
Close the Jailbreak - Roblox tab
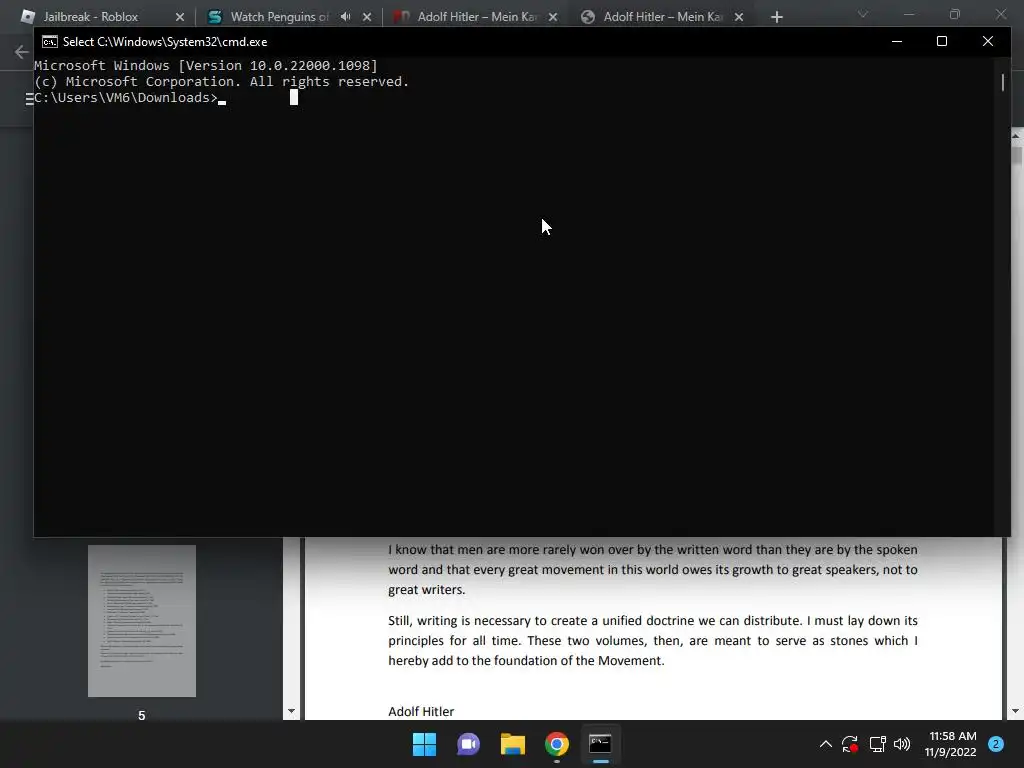(180, 17)
